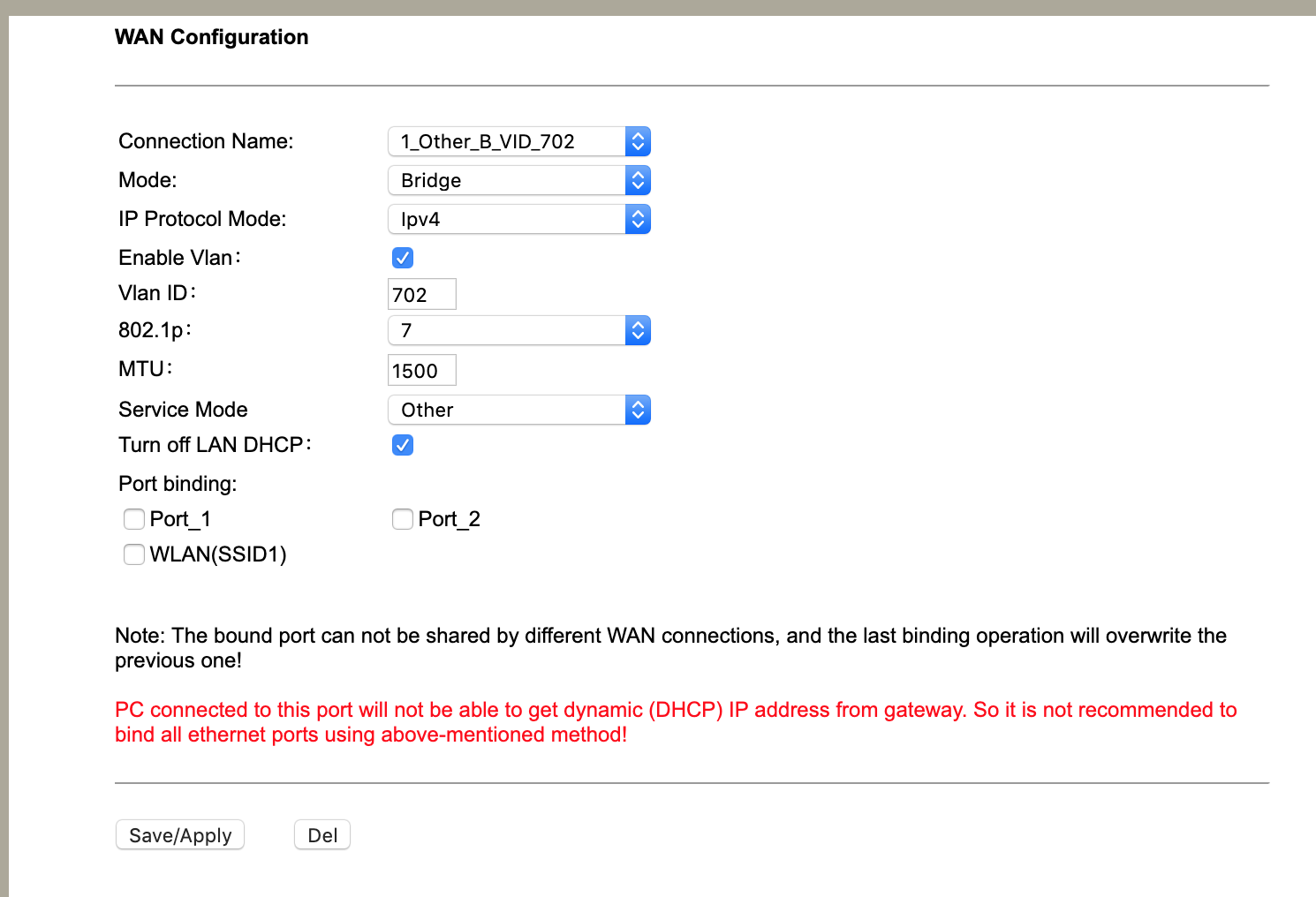This screenshot has height=897, width=1316.
Task: Click the Vlan ID input field
Action: (x=422, y=295)
